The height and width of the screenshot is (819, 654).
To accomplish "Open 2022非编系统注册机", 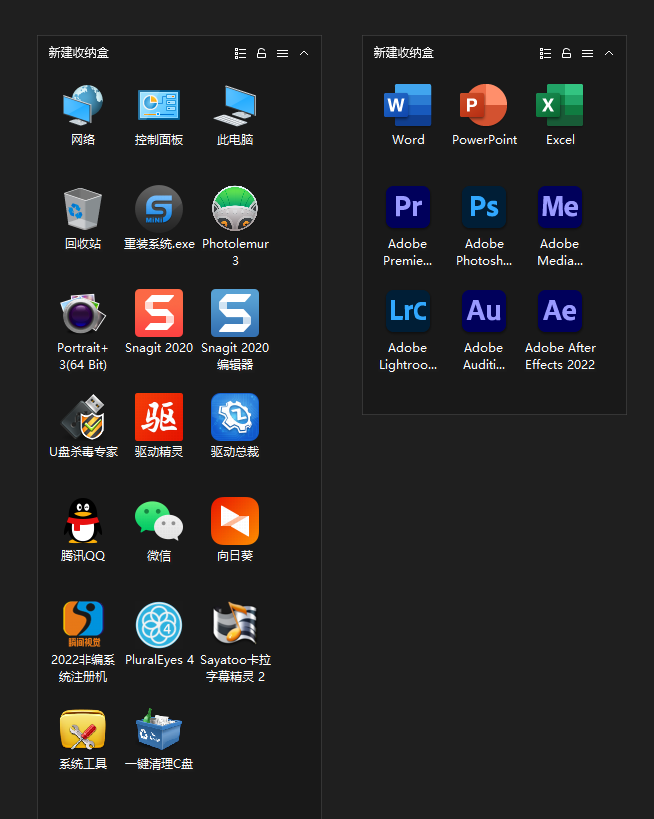I will coord(83,625).
